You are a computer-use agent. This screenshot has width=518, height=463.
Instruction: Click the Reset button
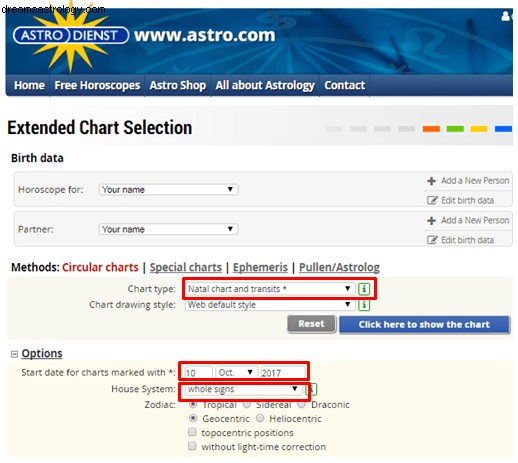click(311, 324)
